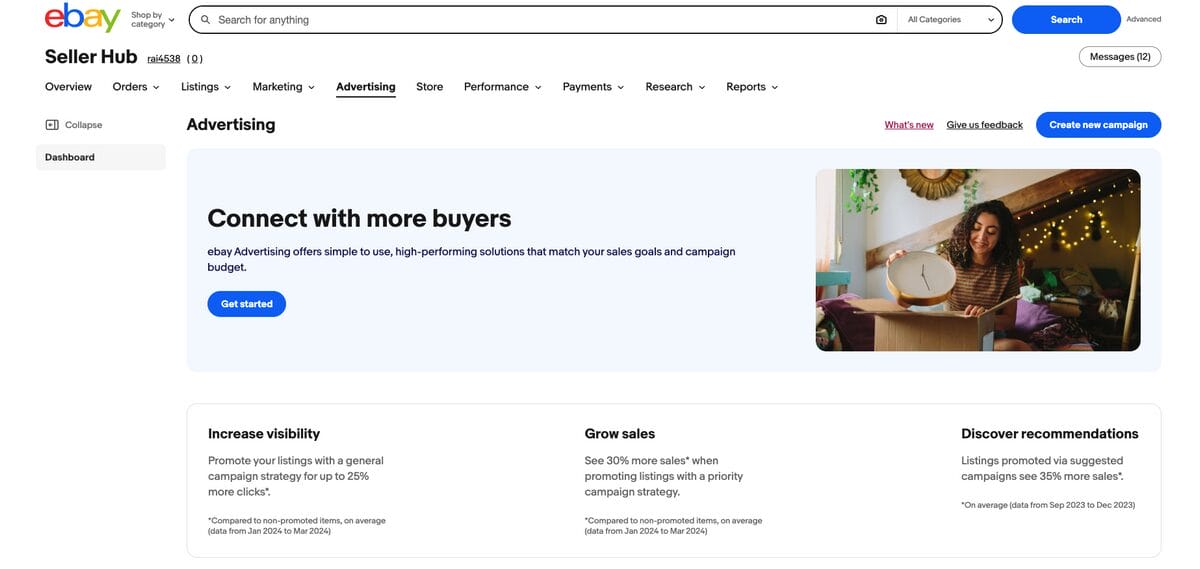The width and height of the screenshot is (1200, 569).
Task: Click the eBay logo
Action: click(x=83, y=18)
